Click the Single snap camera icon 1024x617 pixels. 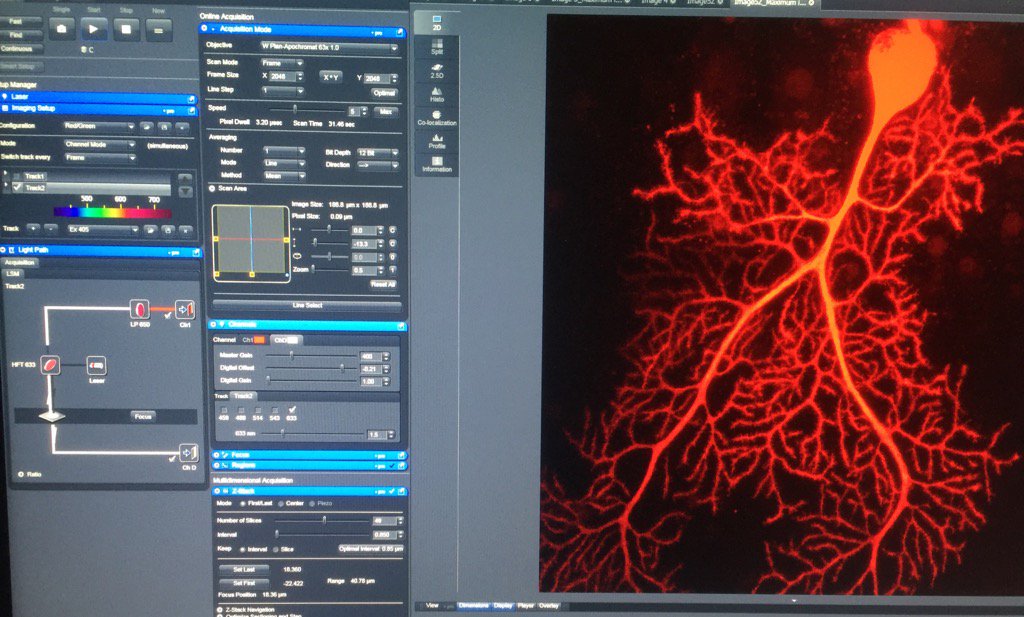[61, 29]
